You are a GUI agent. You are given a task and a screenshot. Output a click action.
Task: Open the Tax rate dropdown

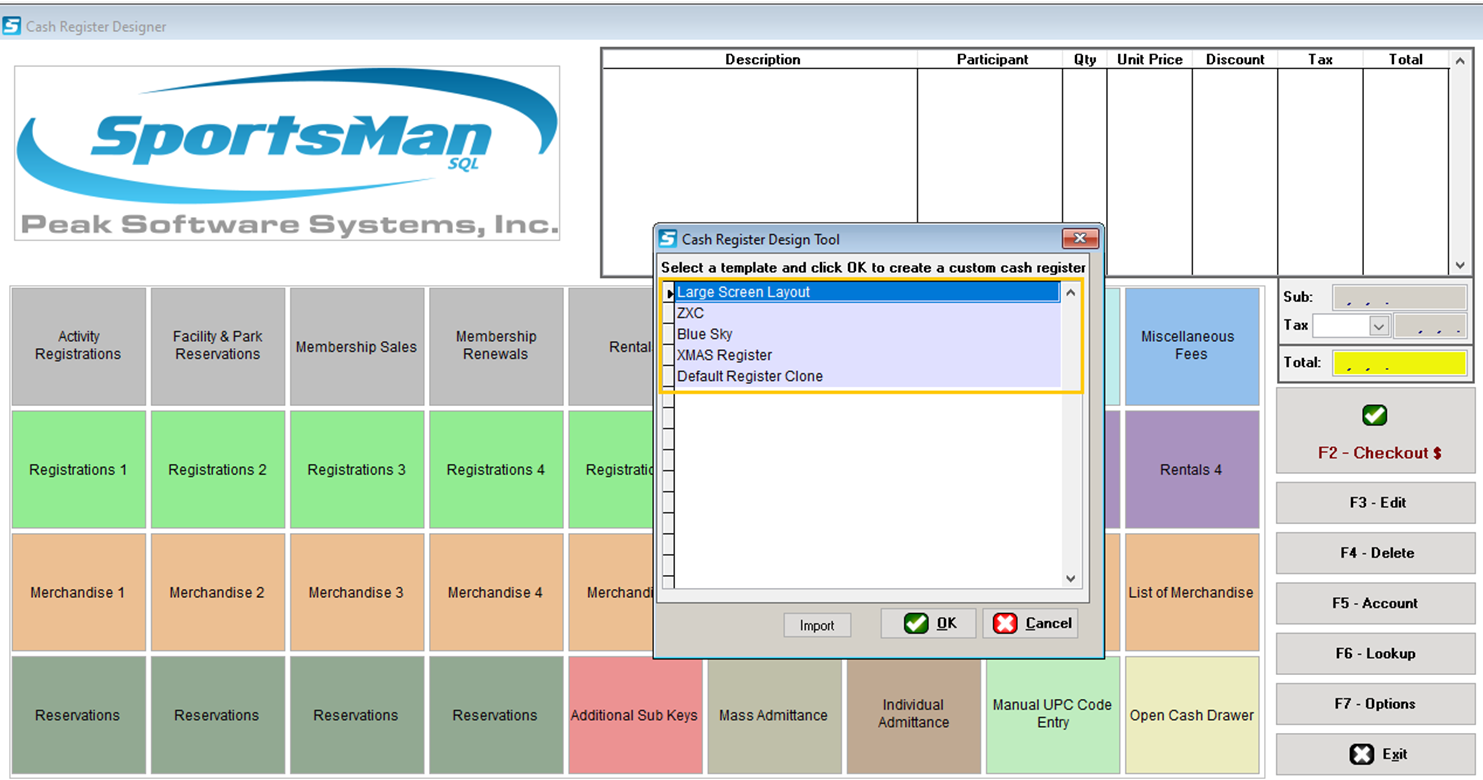pos(1379,326)
